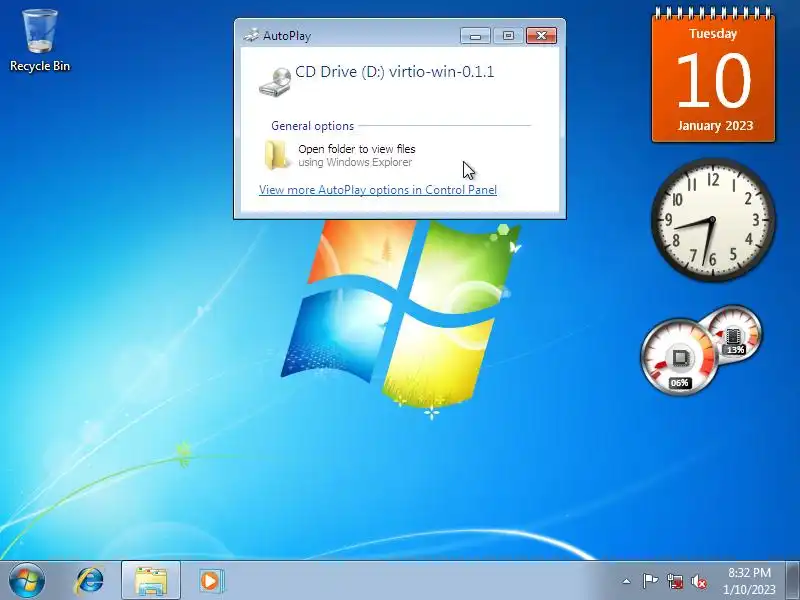The width and height of the screenshot is (800, 600).
Task: Click the CD drive icon in AutoPlay
Action: (274, 82)
